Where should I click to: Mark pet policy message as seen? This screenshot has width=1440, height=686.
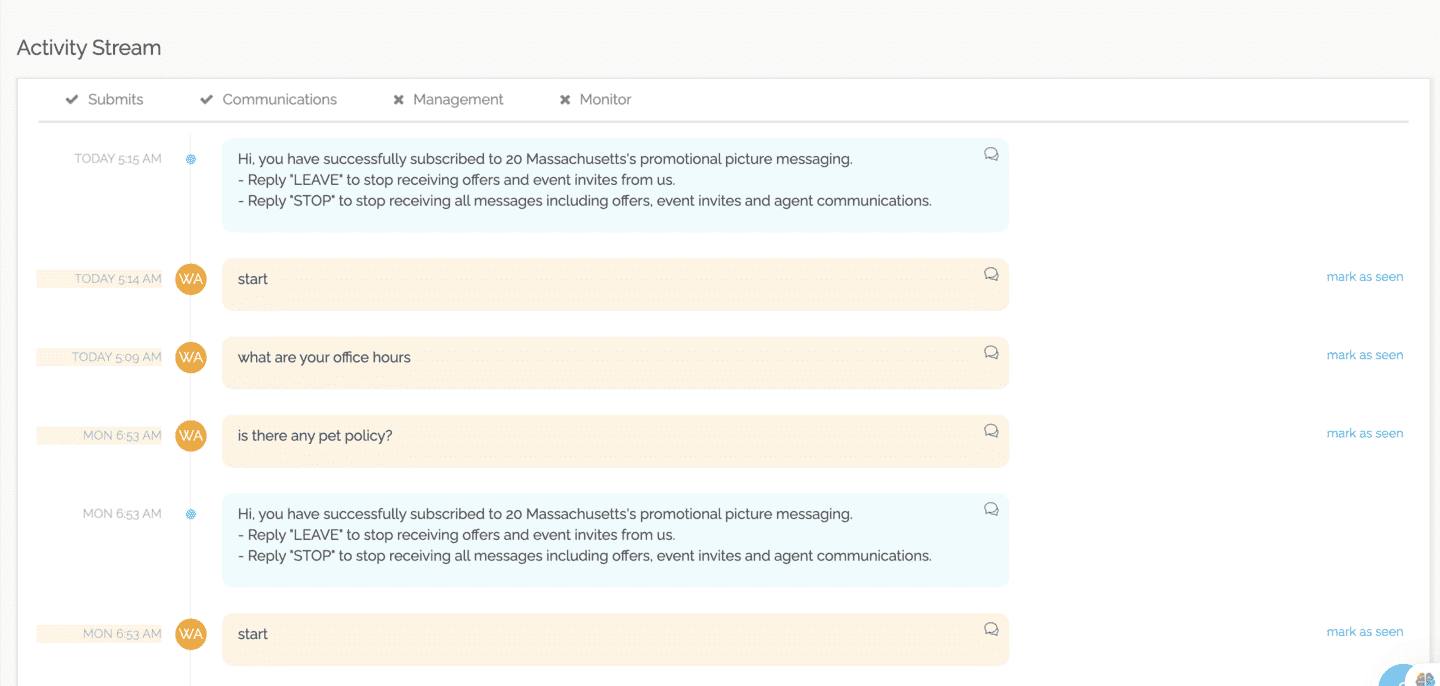tap(1364, 433)
